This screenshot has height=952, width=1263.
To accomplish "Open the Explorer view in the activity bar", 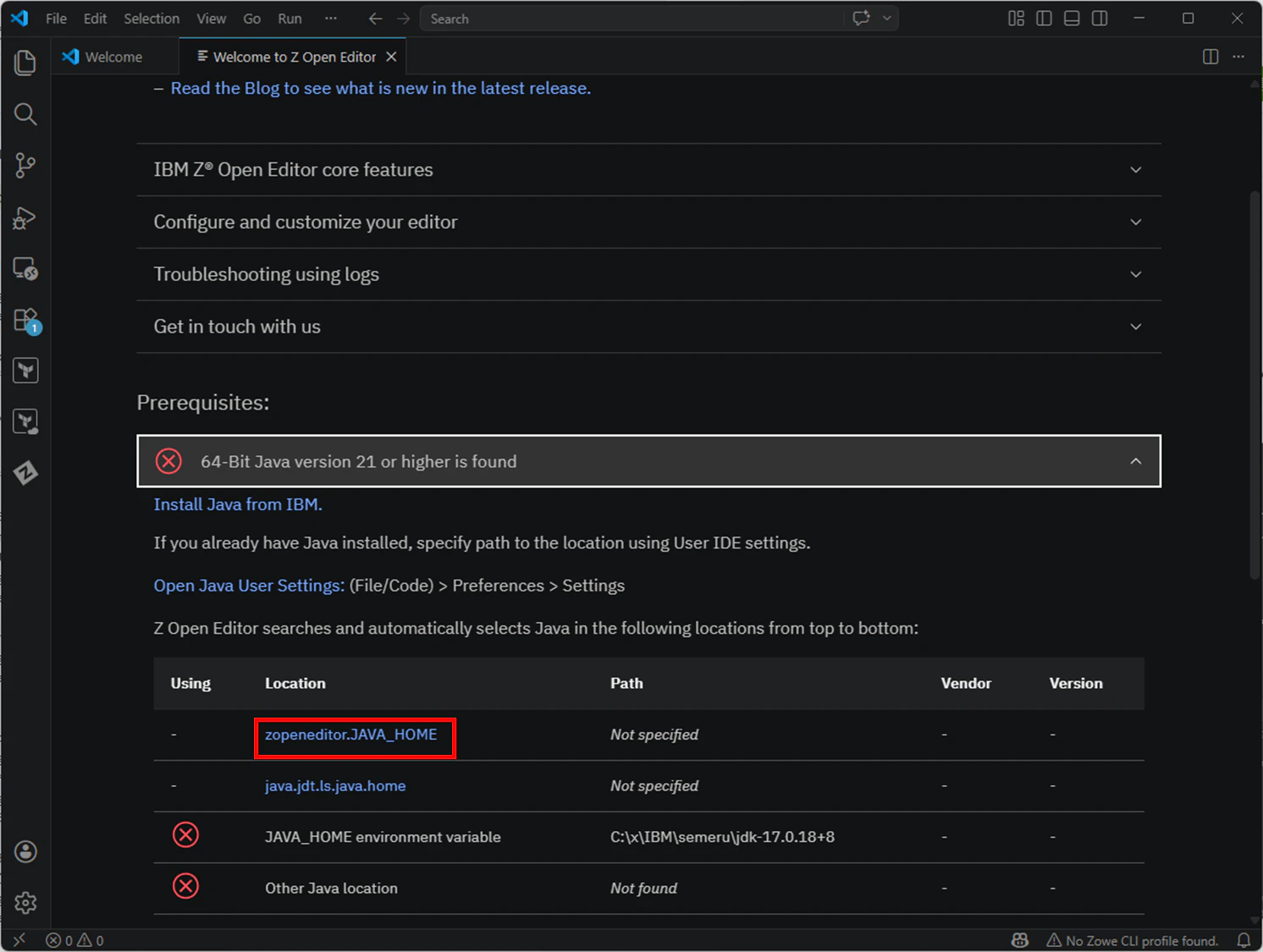I will click(x=25, y=63).
